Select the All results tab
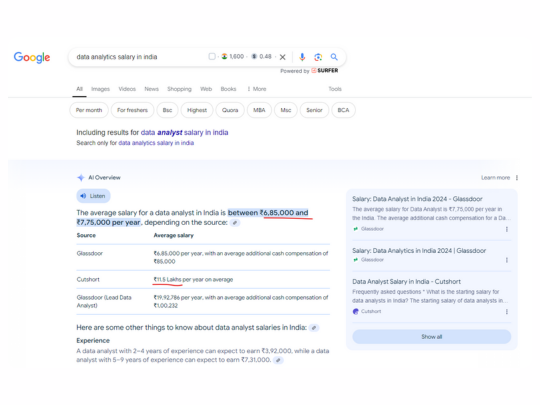 pos(80,89)
